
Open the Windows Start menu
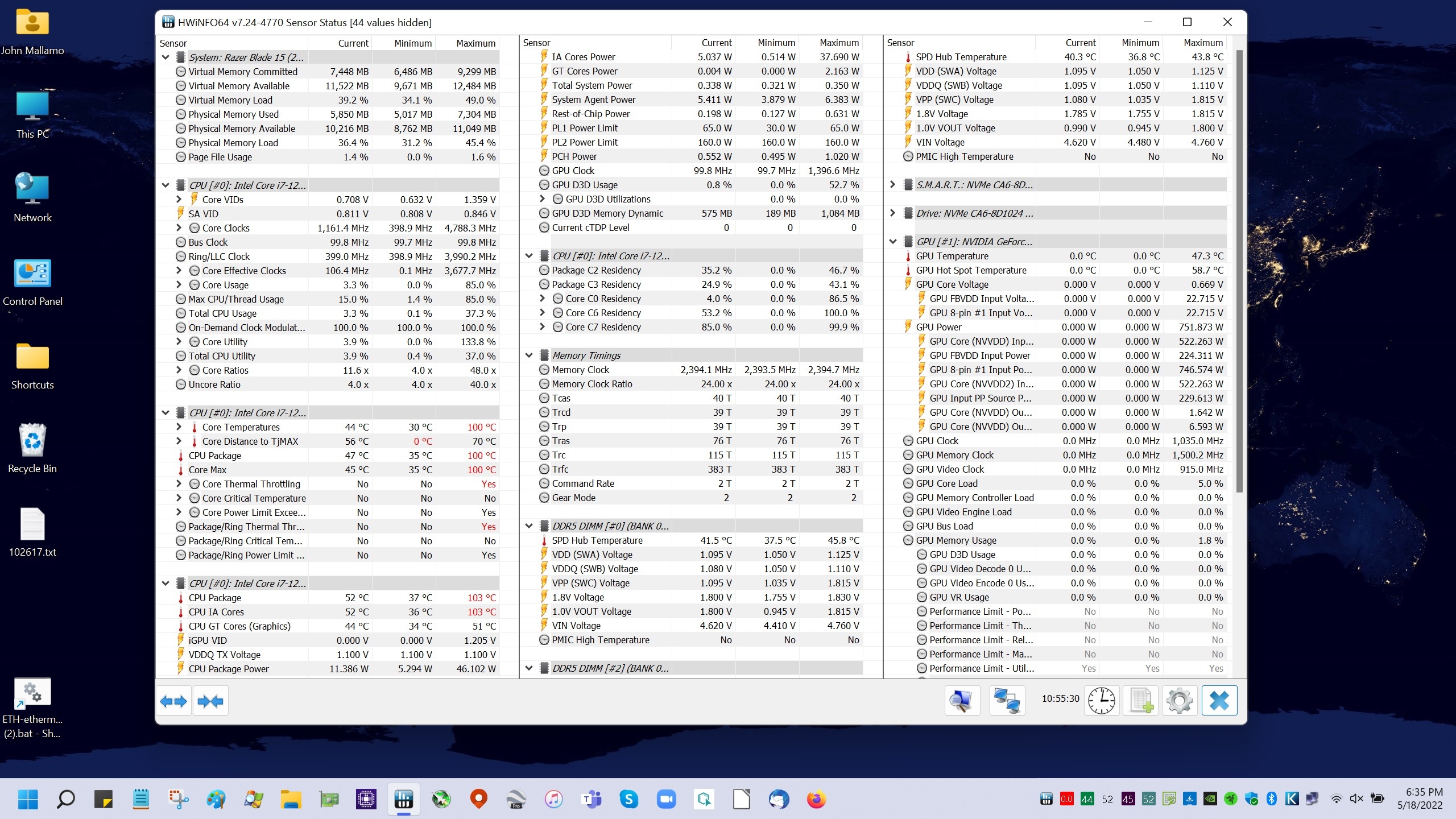(x=28, y=799)
